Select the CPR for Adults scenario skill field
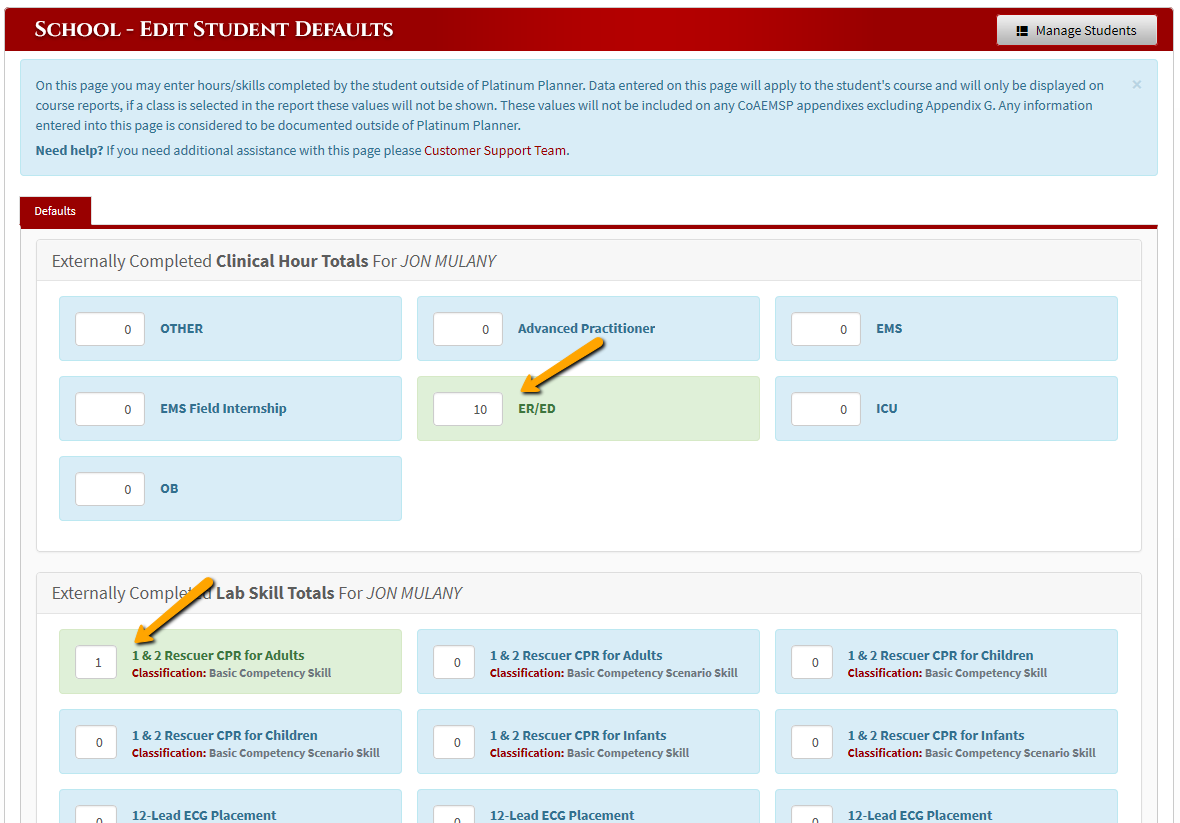This screenshot has height=823, width=1180. (x=453, y=661)
